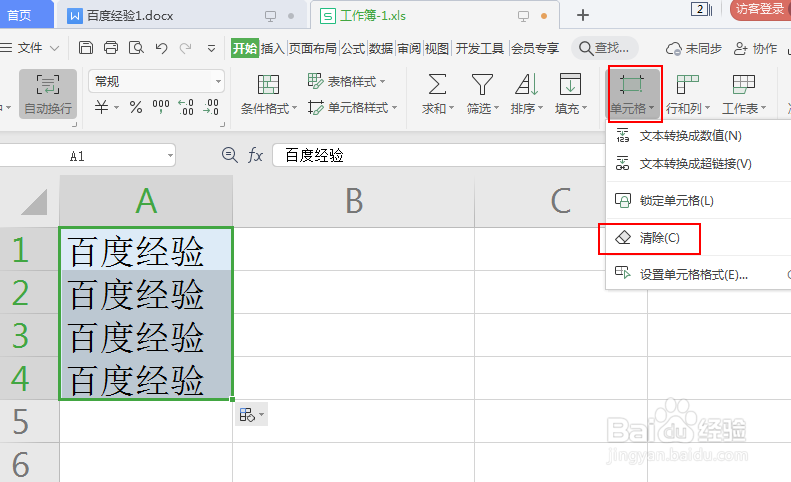The height and width of the screenshot is (482, 791).
Task: Decrease decimal places icon
Action: click(x=211, y=107)
